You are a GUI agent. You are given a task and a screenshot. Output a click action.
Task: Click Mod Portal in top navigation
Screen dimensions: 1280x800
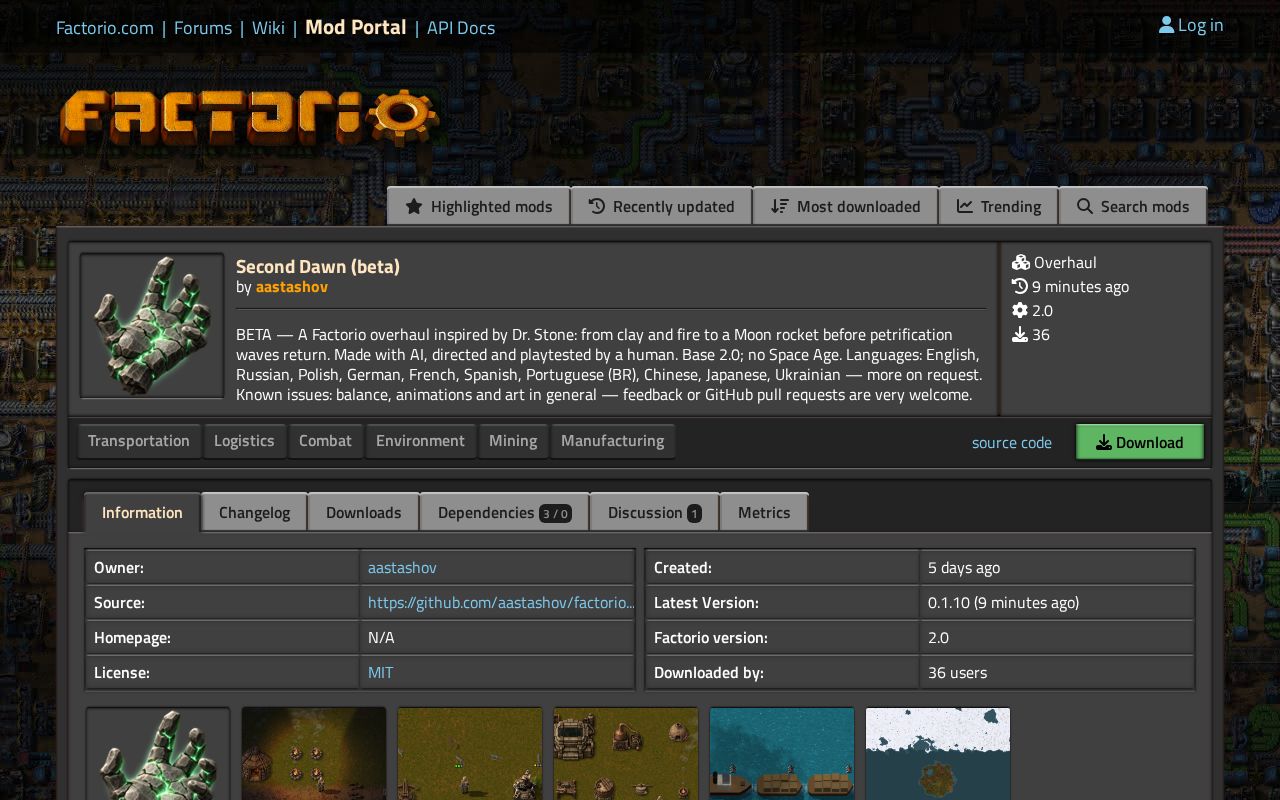point(356,27)
